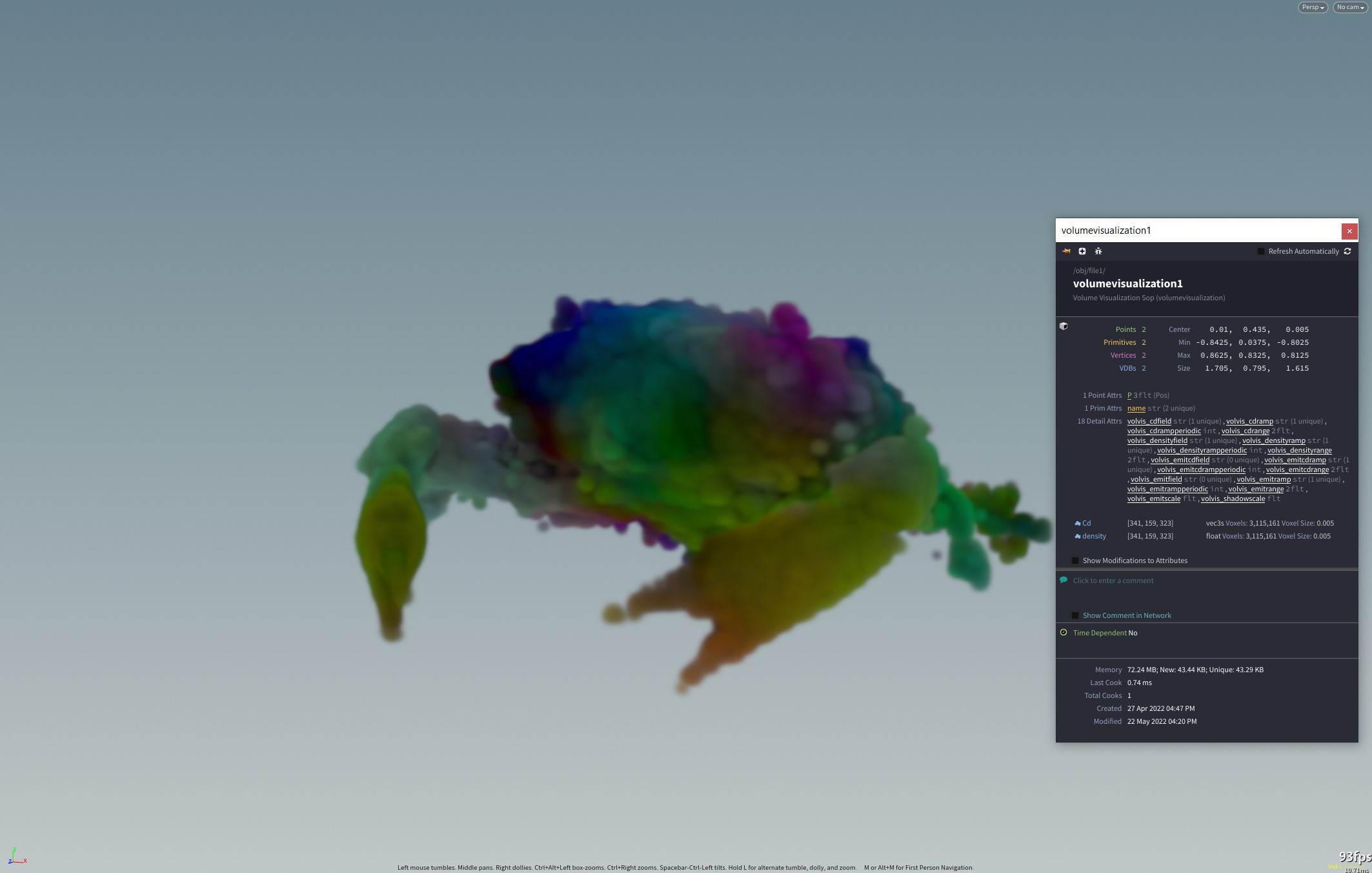Click the volvis_cdfield attribute link
This screenshot has height=873, width=1372.
click(1149, 421)
